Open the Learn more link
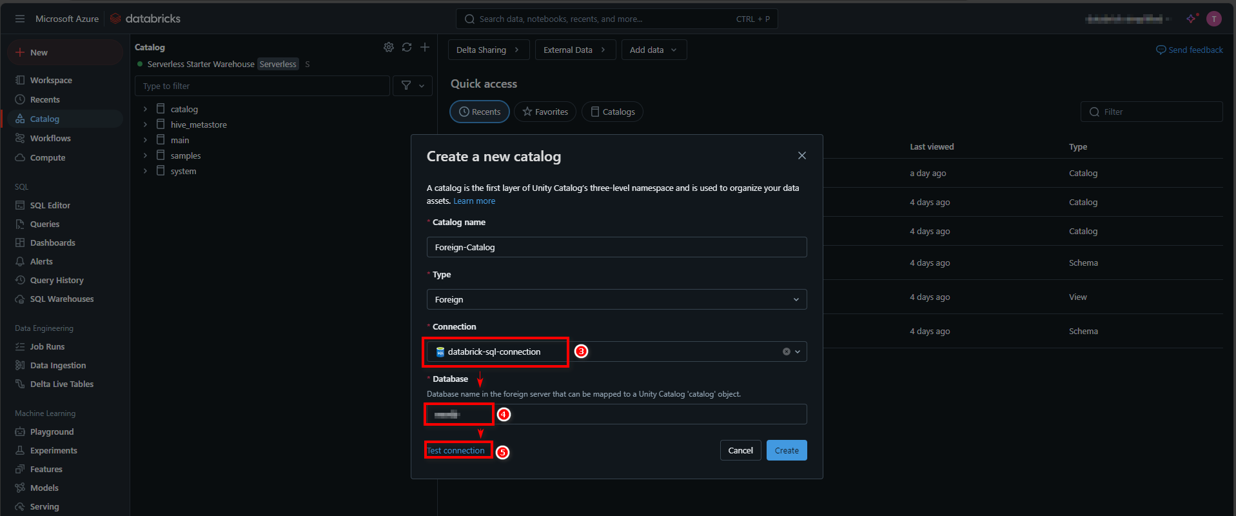 [474, 201]
